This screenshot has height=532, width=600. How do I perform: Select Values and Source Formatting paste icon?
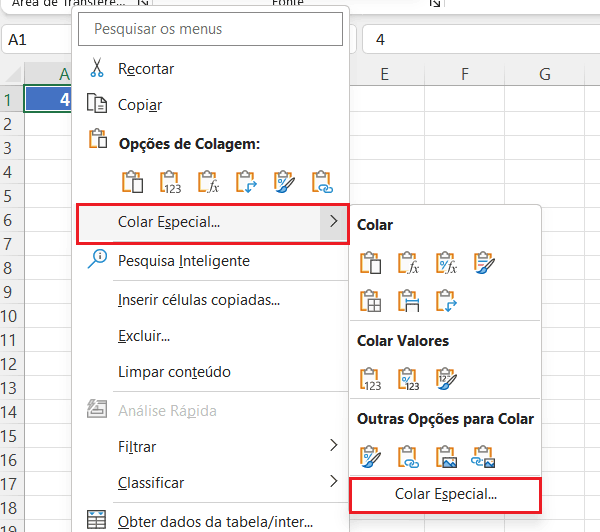click(446, 379)
